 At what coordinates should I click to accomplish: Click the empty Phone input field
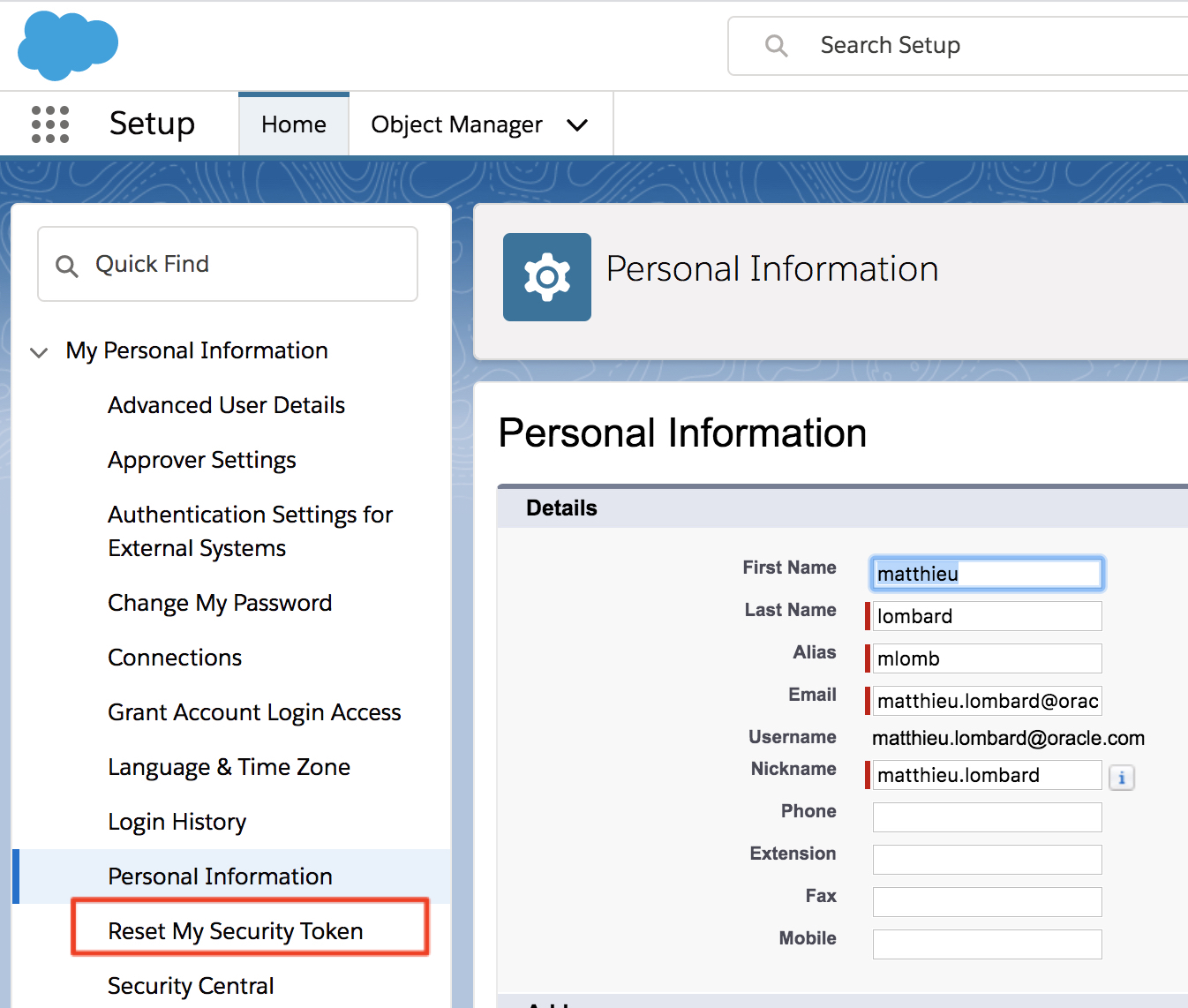tap(987, 817)
